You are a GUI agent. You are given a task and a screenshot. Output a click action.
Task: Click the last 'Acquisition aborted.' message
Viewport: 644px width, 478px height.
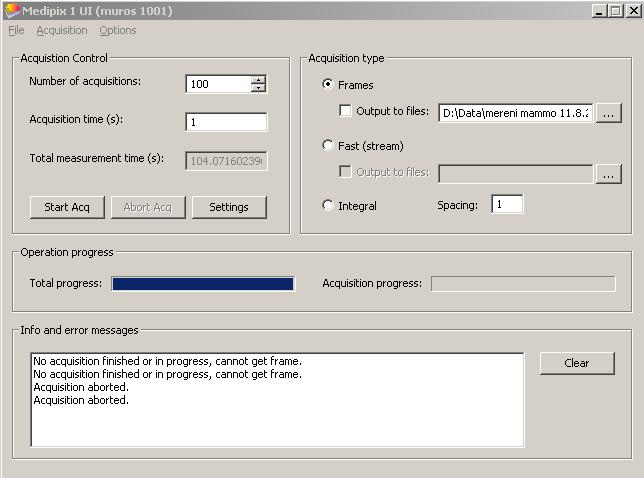pos(81,400)
